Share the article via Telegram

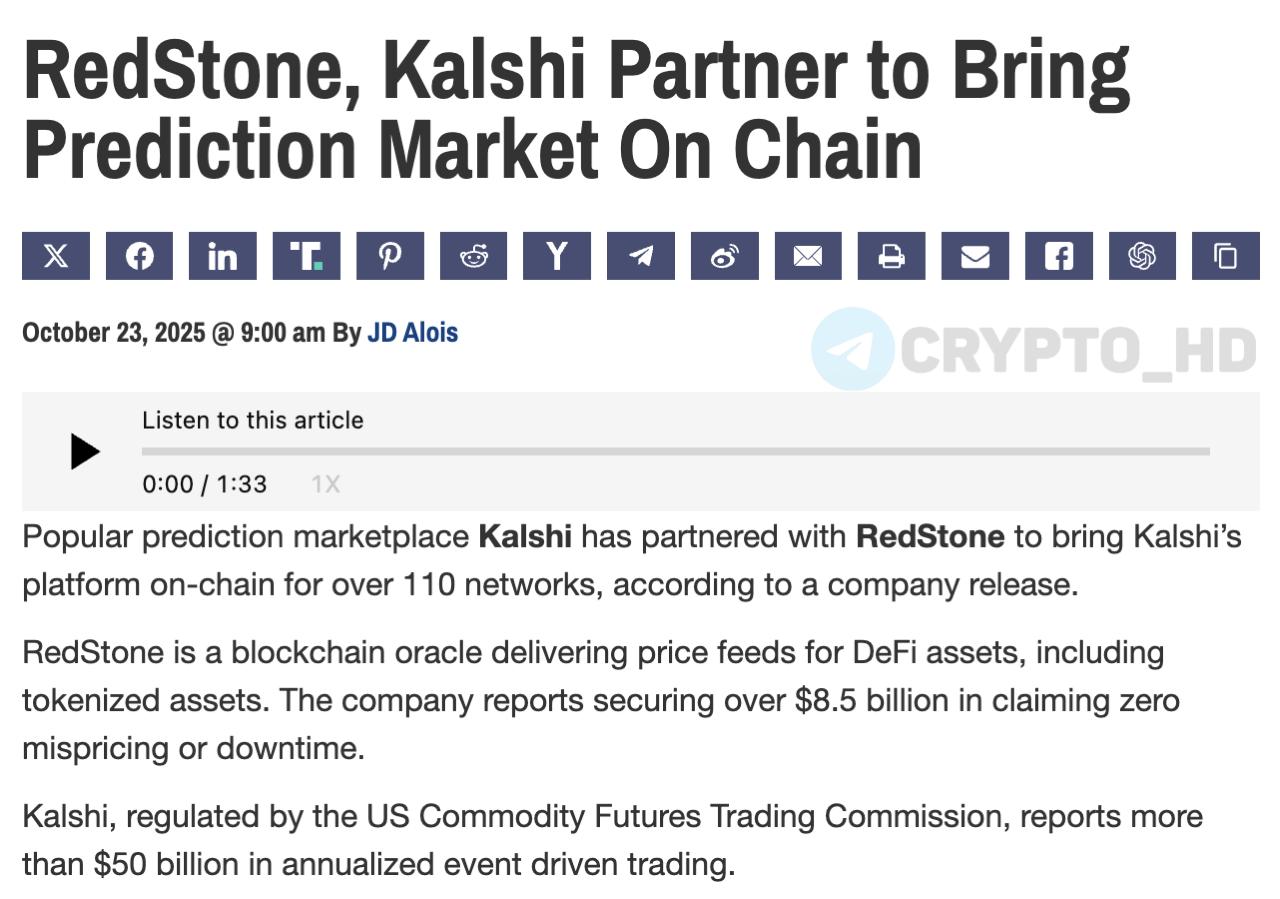[x=641, y=256]
